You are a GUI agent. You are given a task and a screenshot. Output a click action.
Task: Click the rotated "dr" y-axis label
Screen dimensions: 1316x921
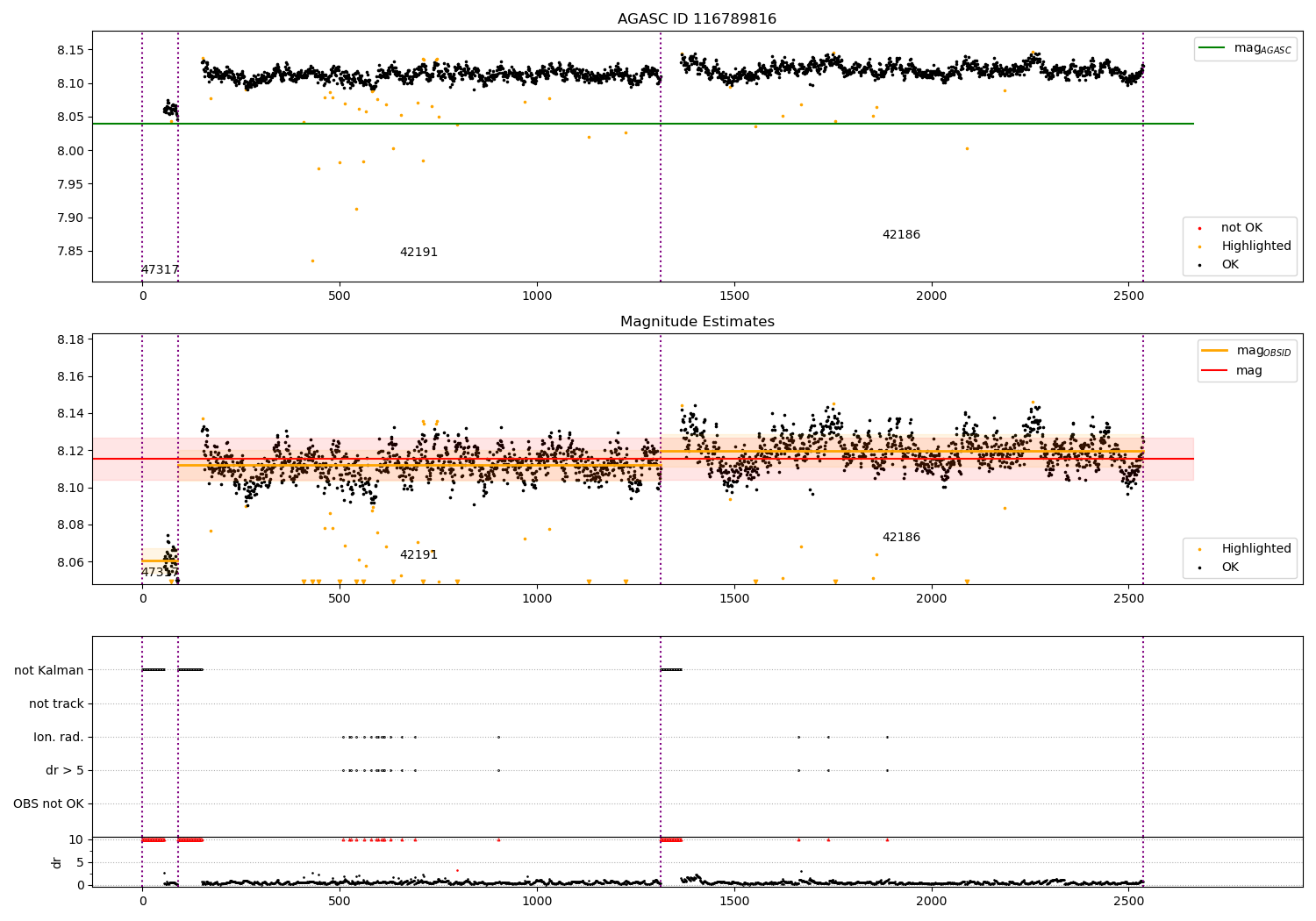point(57,862)
